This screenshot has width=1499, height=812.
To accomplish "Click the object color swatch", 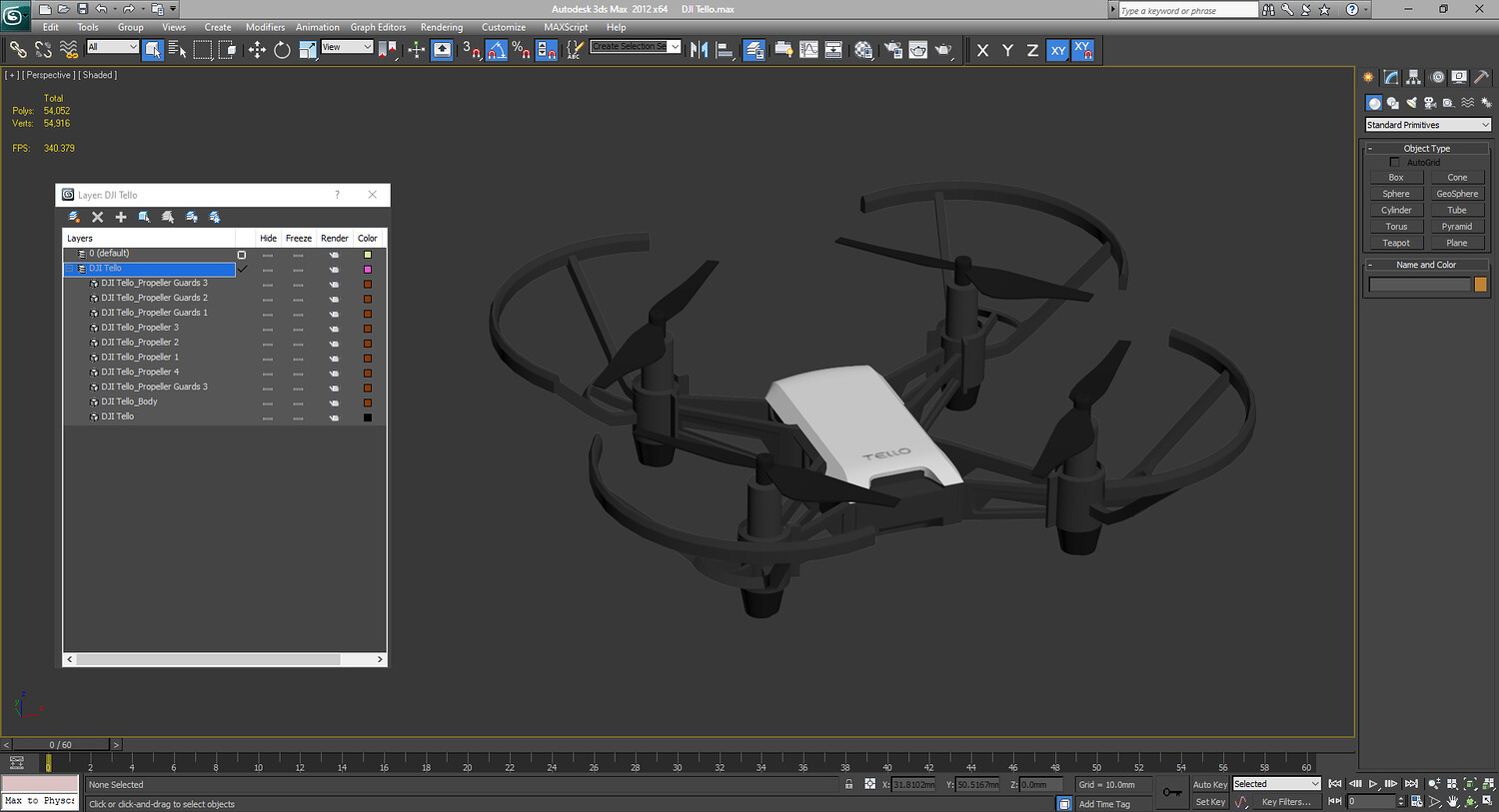I will [x=1480, y=285].
